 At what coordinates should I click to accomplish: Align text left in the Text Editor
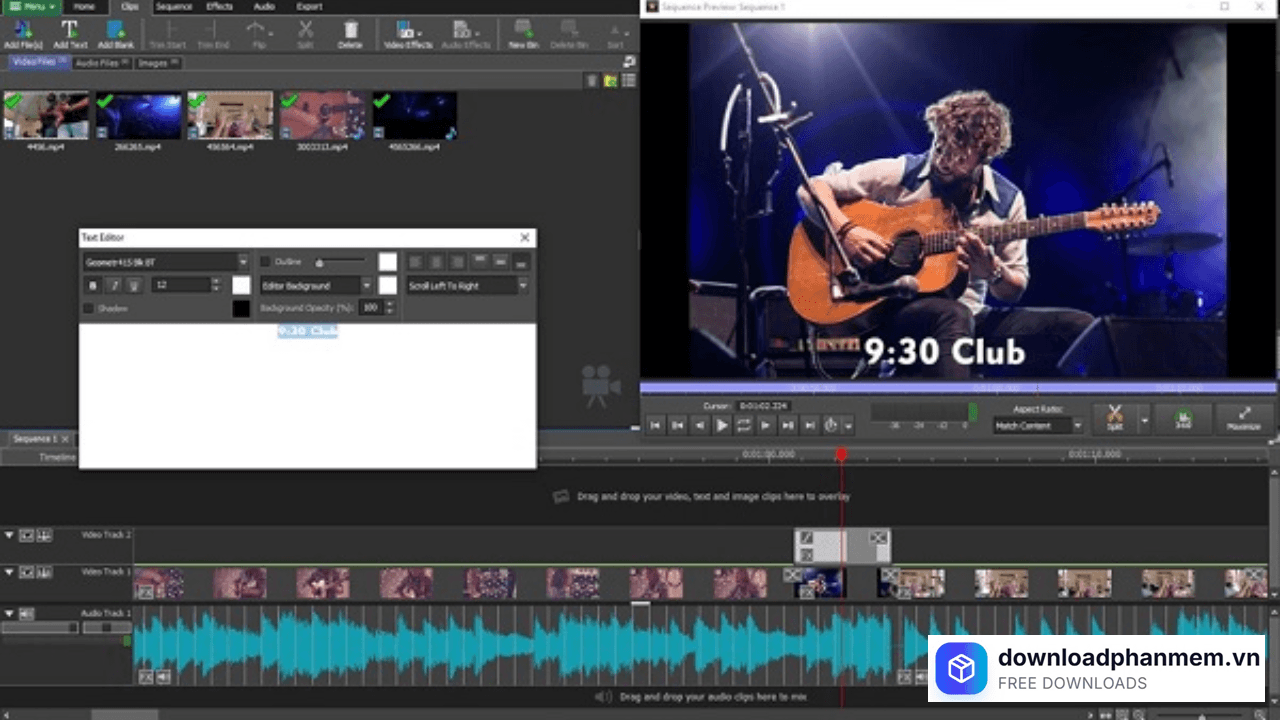[x=415, y=262]
